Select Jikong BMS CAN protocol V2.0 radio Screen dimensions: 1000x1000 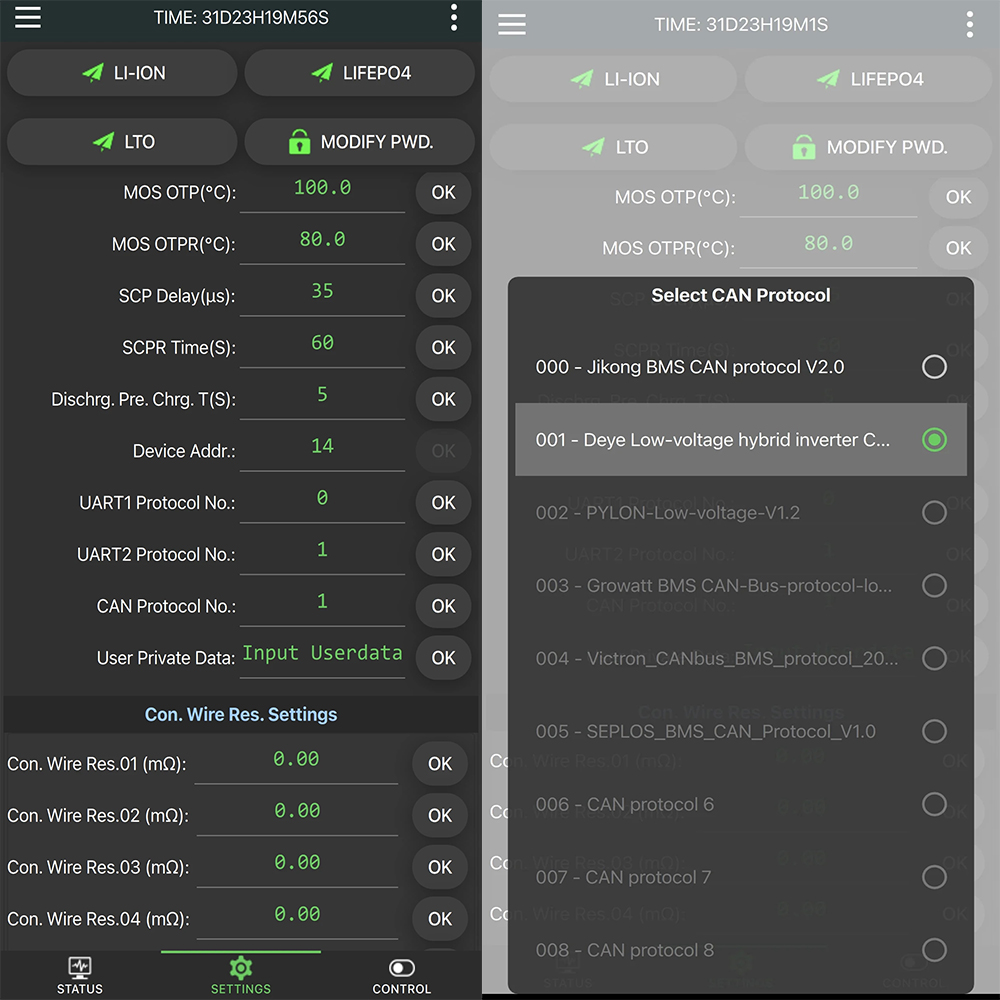pyautogui.click(x=933, y=367)
